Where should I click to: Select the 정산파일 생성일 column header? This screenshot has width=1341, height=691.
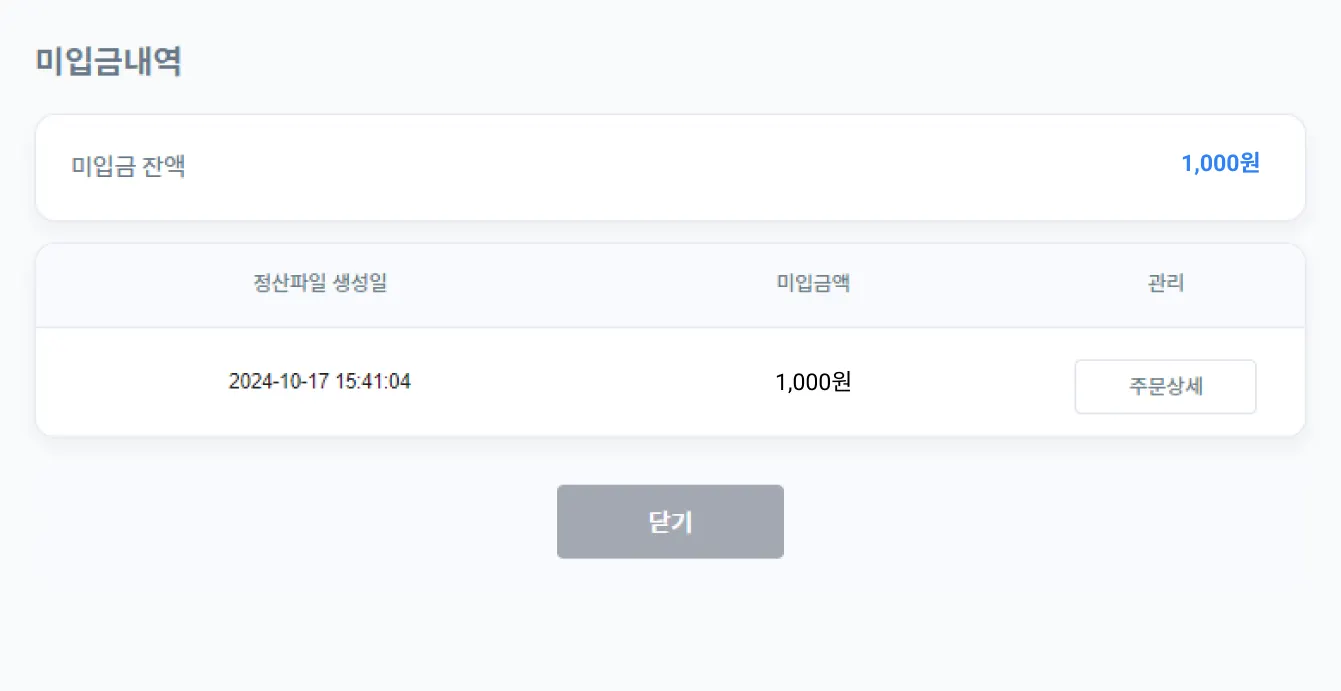point(320,284)
